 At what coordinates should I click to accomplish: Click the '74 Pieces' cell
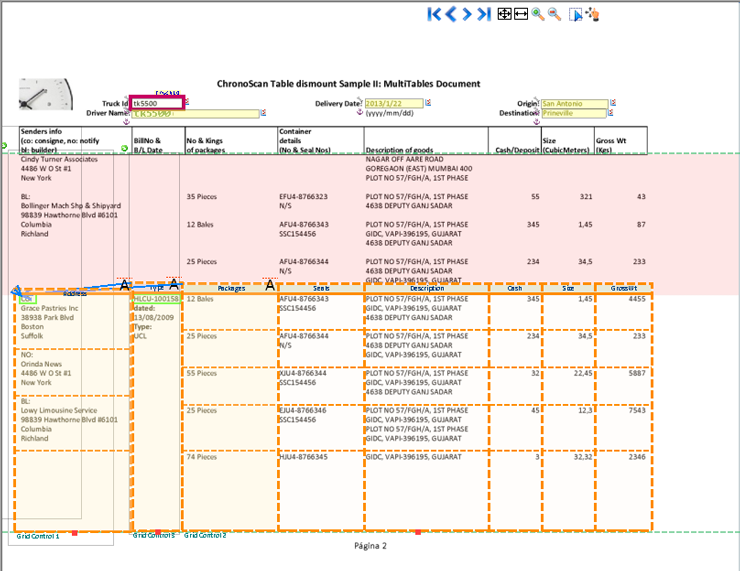(x=202, y=457)
